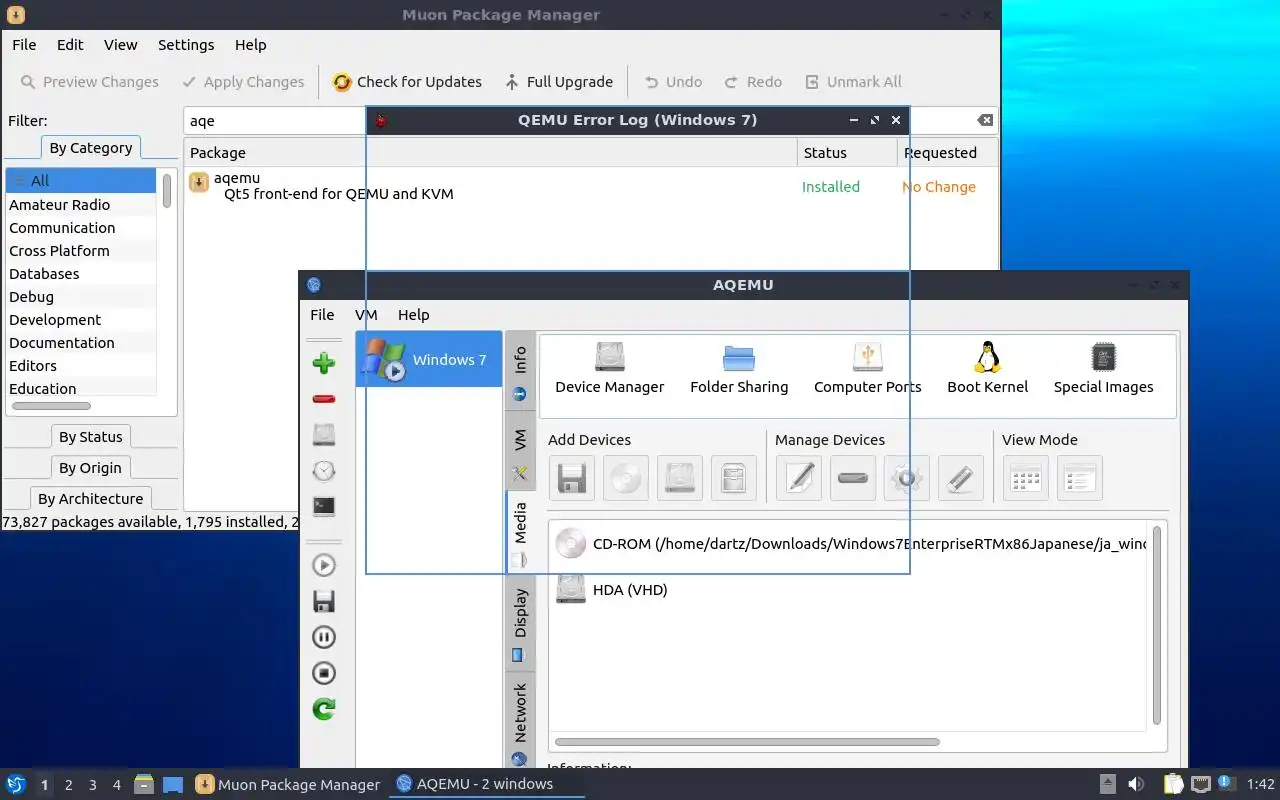This screenshot has height=800, width=1280.
Task: Click the floppy Save VM state icon in sidebar
Action: click(x=323, y=601)
